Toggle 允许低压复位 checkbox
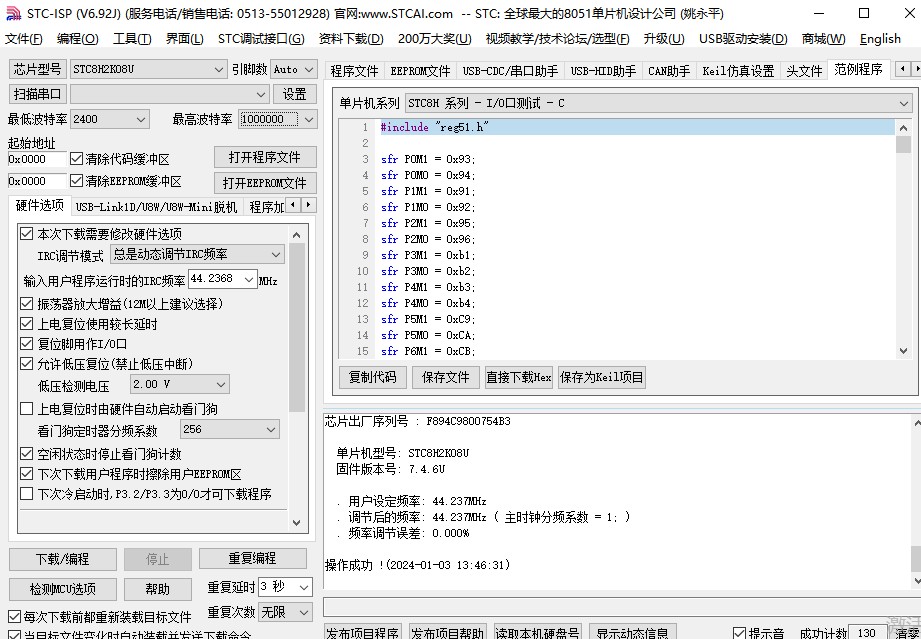The image size is (921, 639). click(26, 364)
